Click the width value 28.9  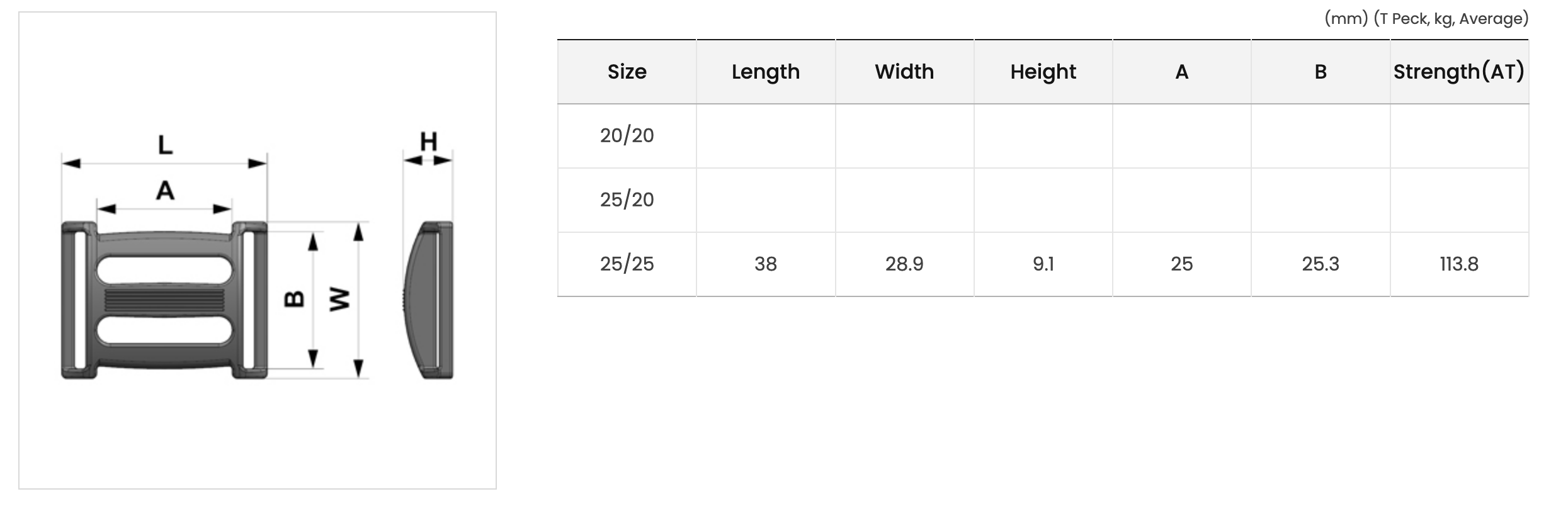pos(904,264)
